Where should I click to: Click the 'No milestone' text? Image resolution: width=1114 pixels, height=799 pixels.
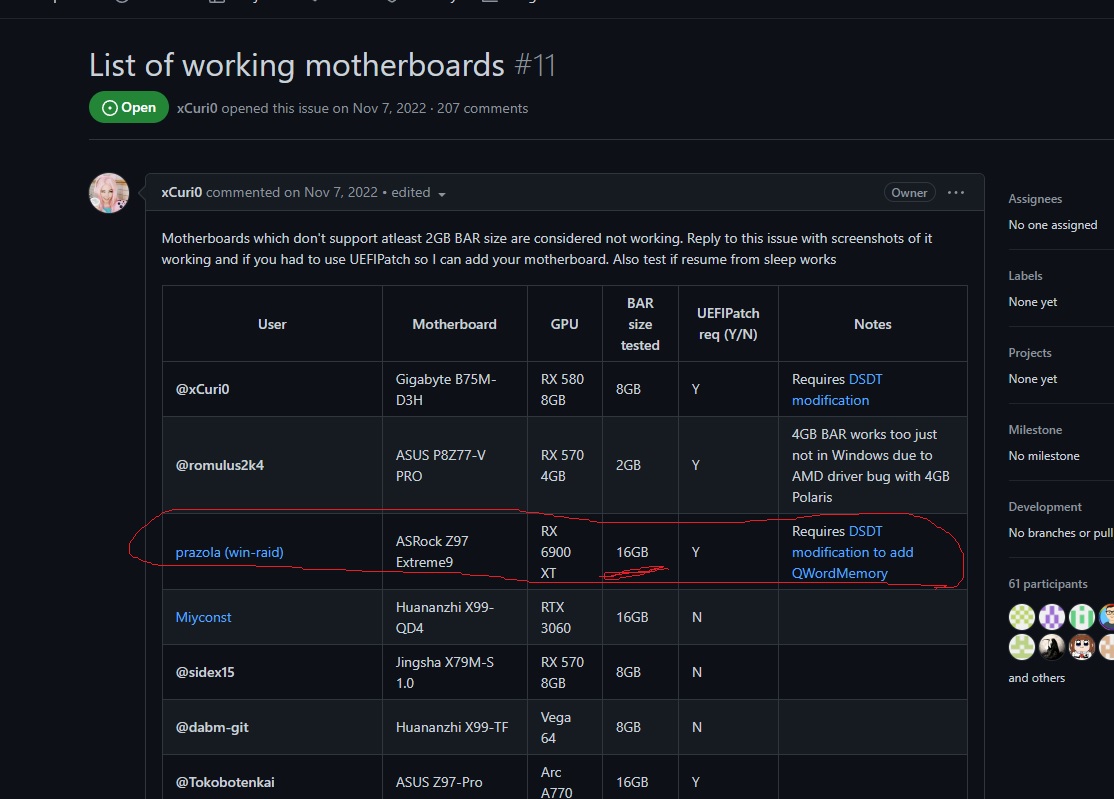[x=1044, y=455]
